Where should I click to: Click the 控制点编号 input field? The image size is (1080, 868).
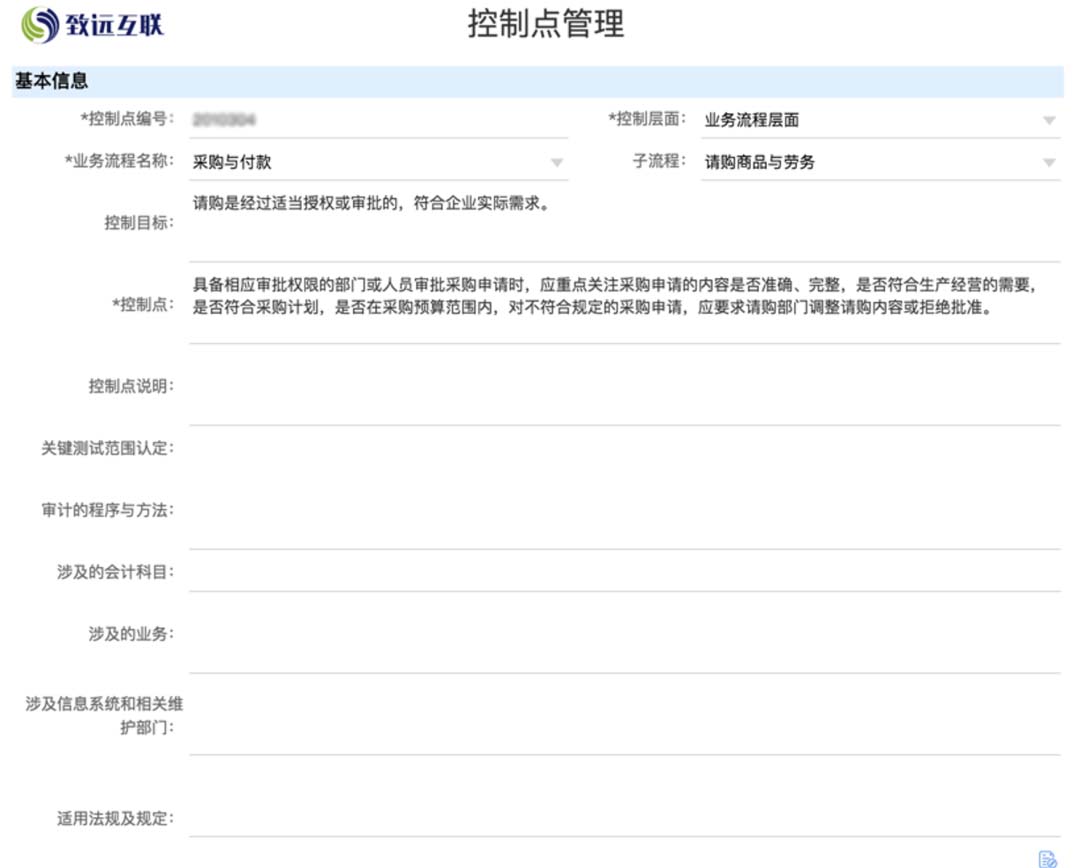pyautogui.click(x=379, y=121)
